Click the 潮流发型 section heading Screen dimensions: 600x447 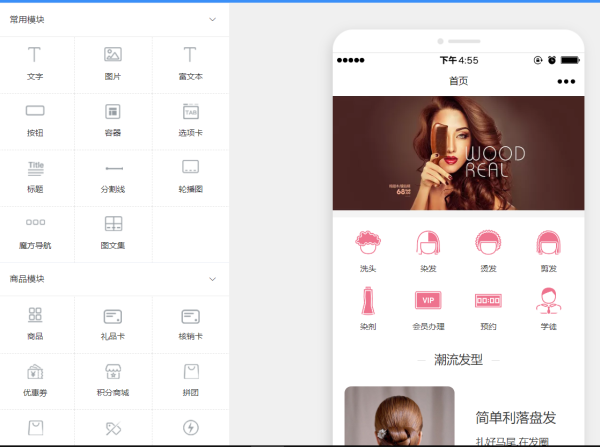tap(458, 360)
